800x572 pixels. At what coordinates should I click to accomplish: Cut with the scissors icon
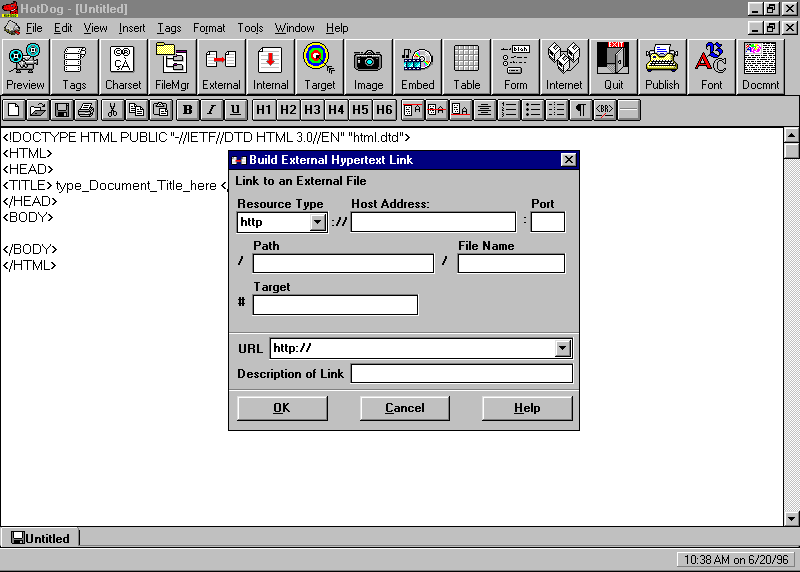(112, 110)
